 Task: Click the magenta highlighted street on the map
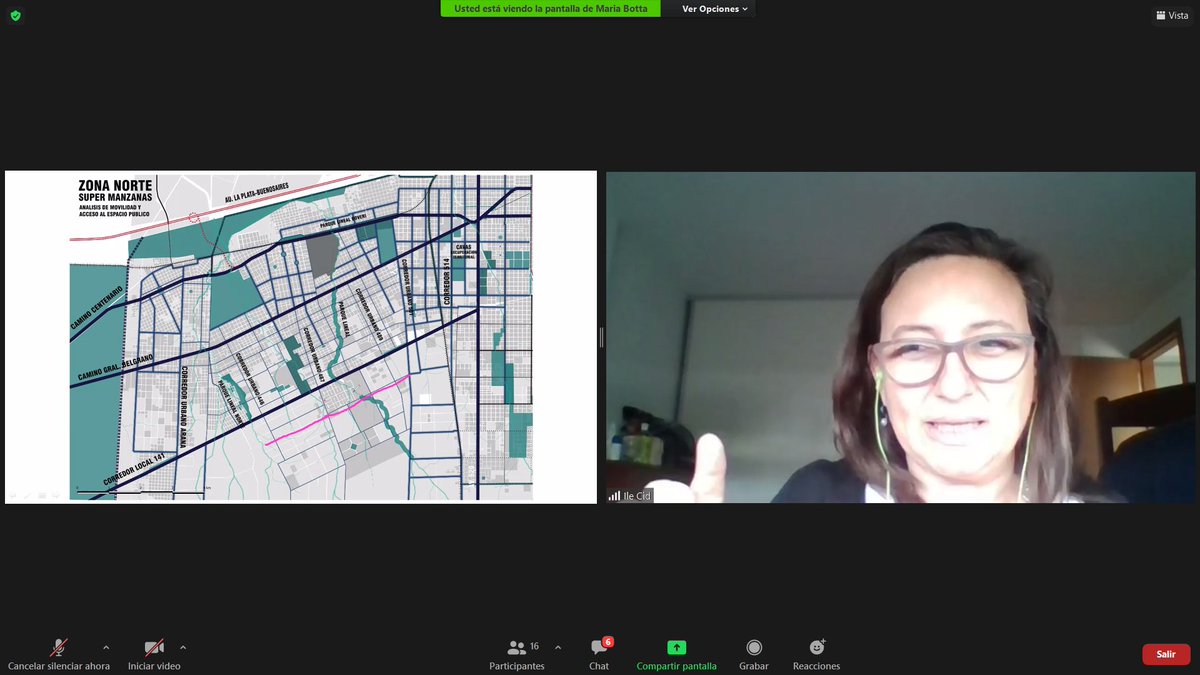point(337,410)
